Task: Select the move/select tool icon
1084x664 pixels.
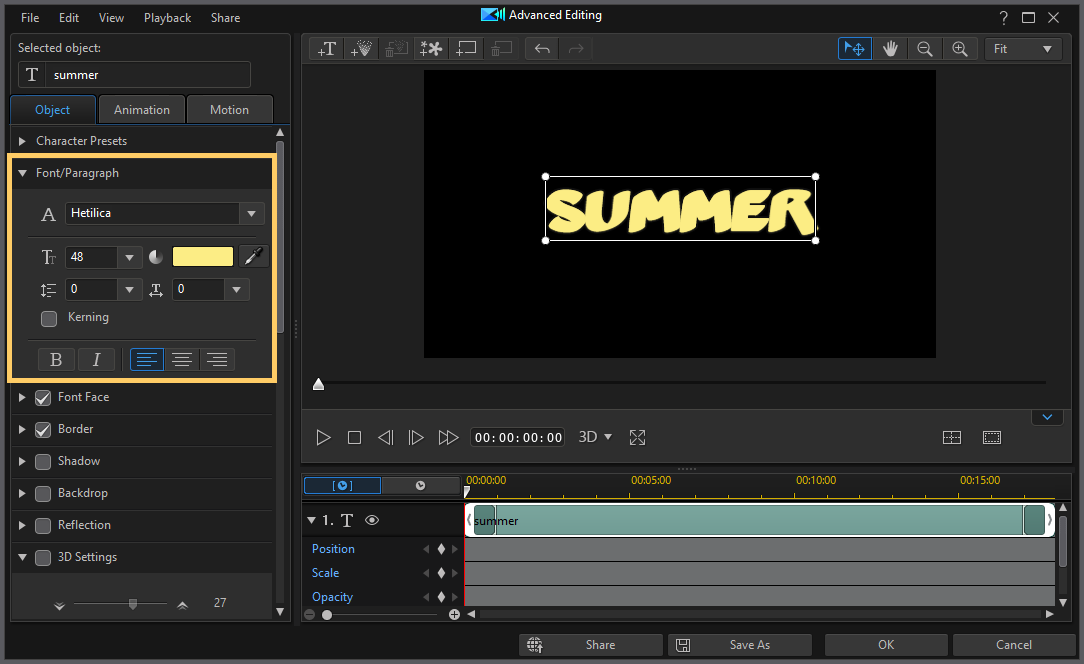Action: pos(854,48)
